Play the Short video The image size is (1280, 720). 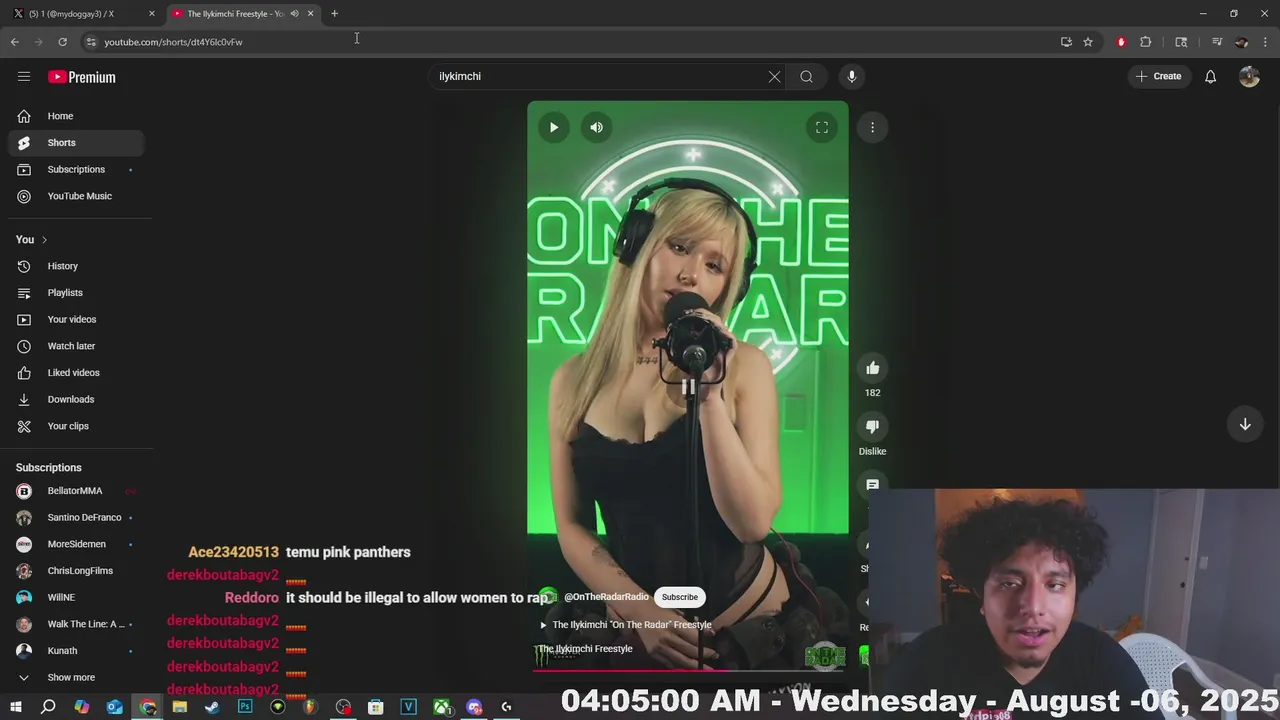(554, 127)
